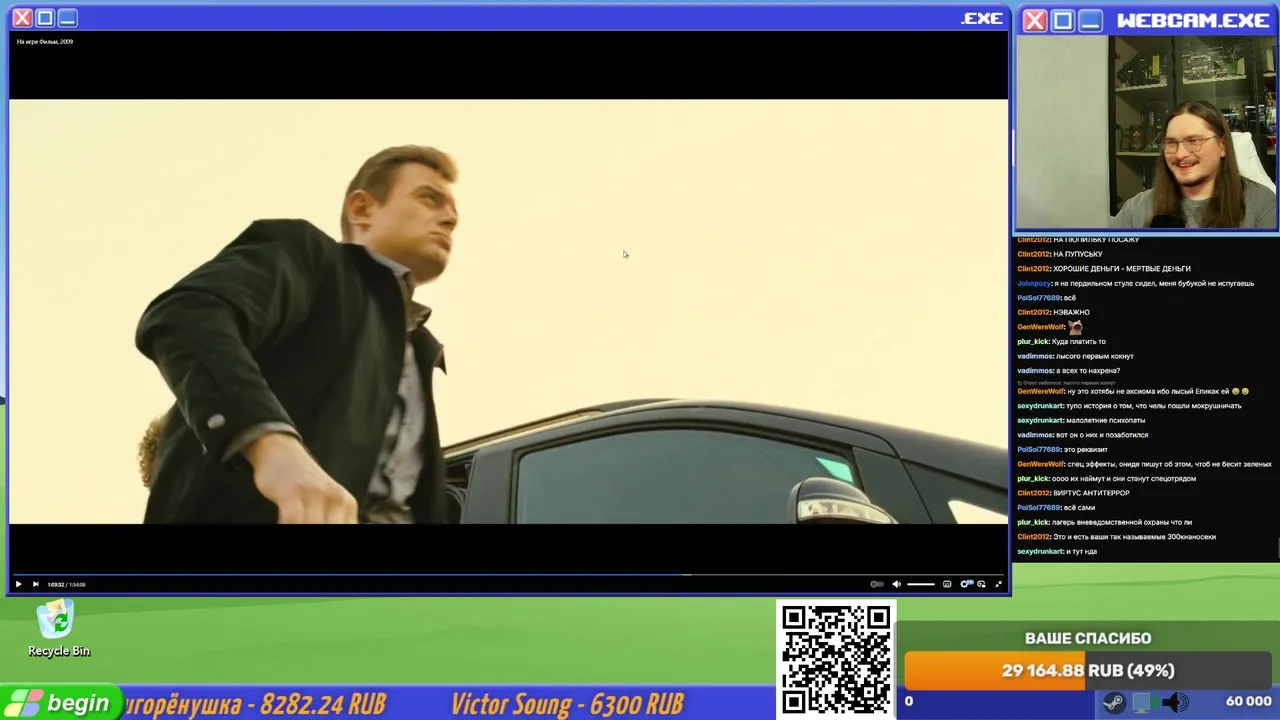Click the video timestamp 1:09:32 / 1:34:06
This screenshot has width=1280, height=720.
[66, 585]
